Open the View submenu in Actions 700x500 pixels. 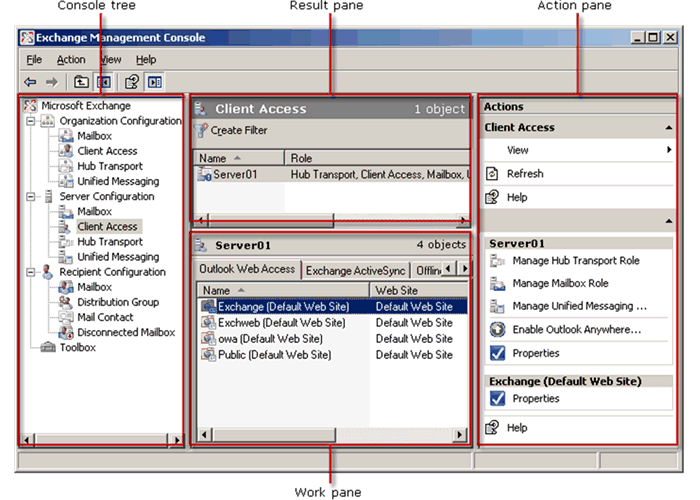[579, 150]
